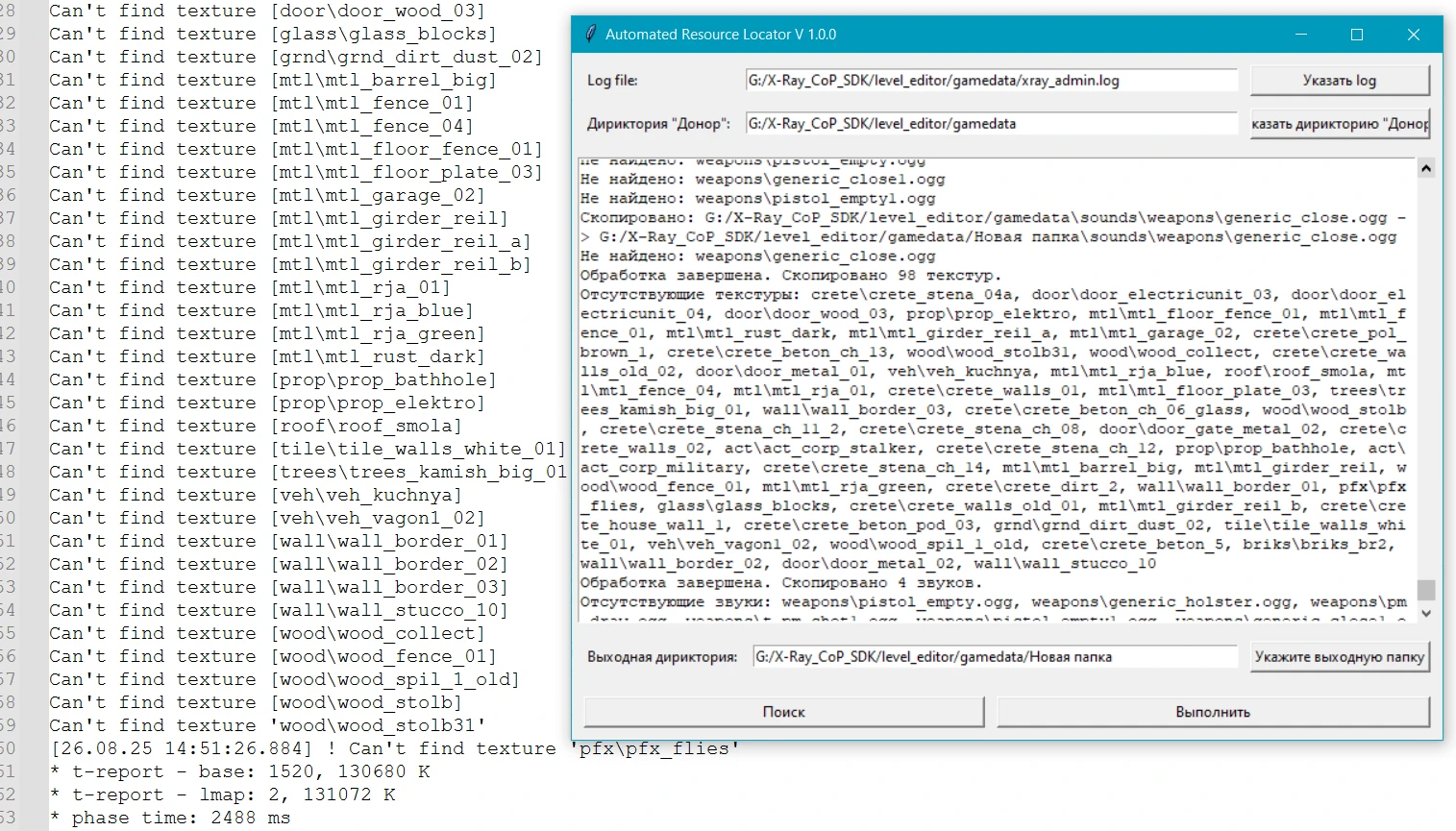Click the [wall\wall_border_03] line in the background log
The image size is (1456, 831).
coord(279,588)
